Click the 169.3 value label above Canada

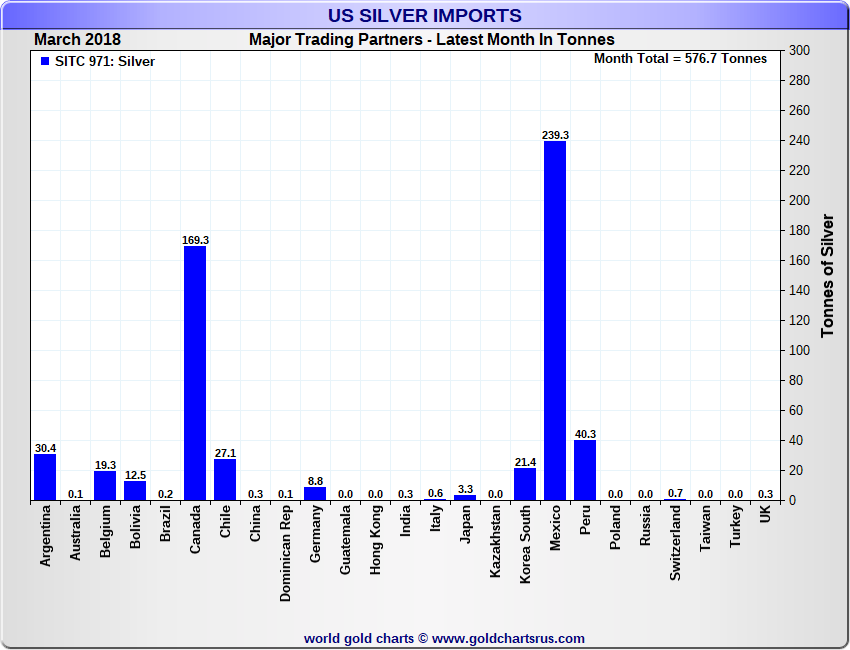click(x=195, y=240)
